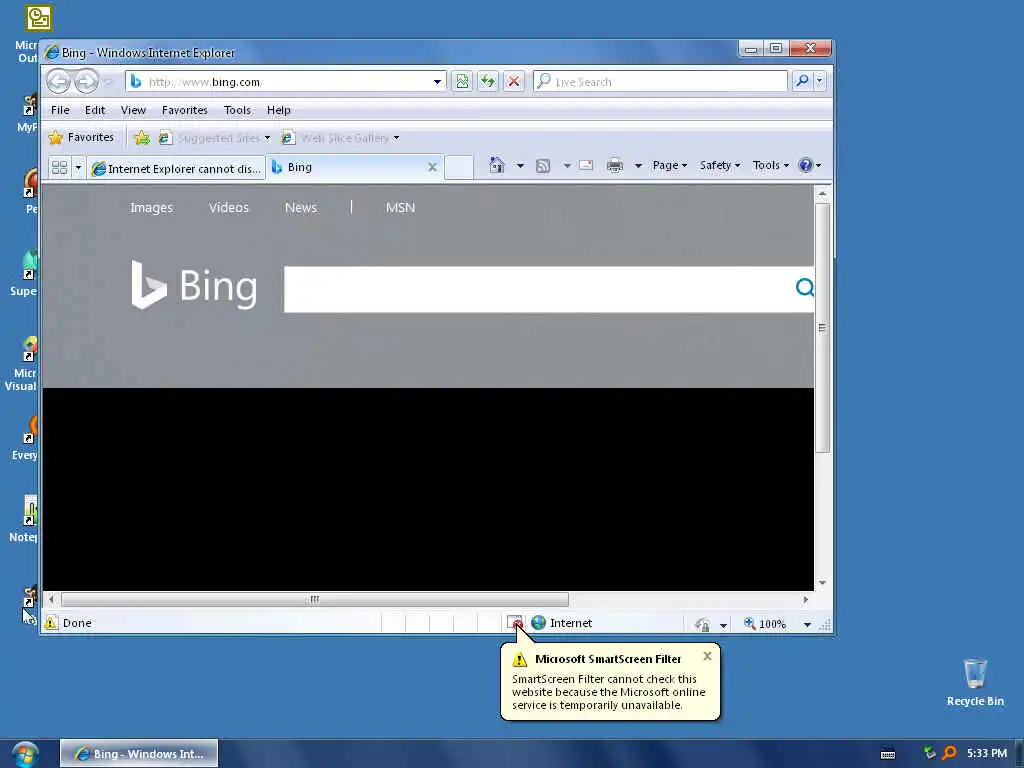Click the Back navigation arrow button

58,82
